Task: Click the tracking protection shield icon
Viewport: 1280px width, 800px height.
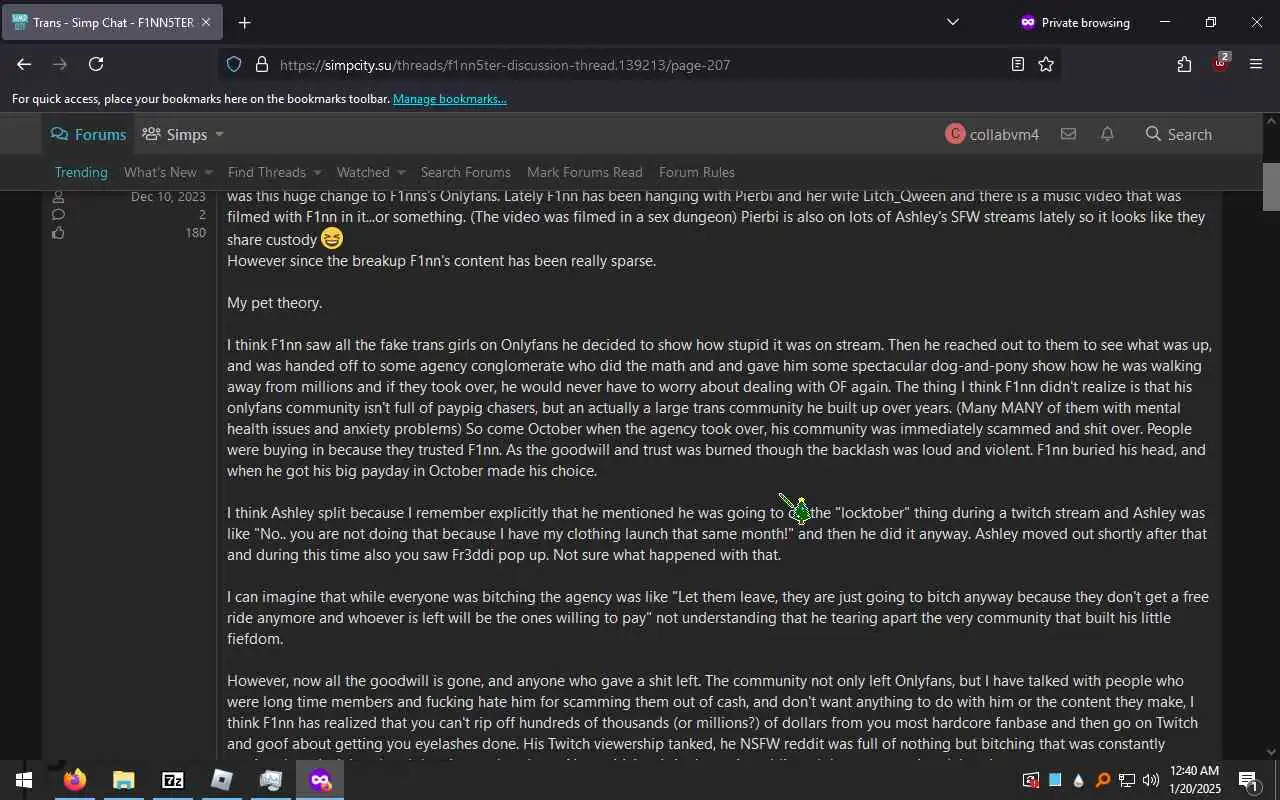Action: pyautogui.click(x=234, y=64)
